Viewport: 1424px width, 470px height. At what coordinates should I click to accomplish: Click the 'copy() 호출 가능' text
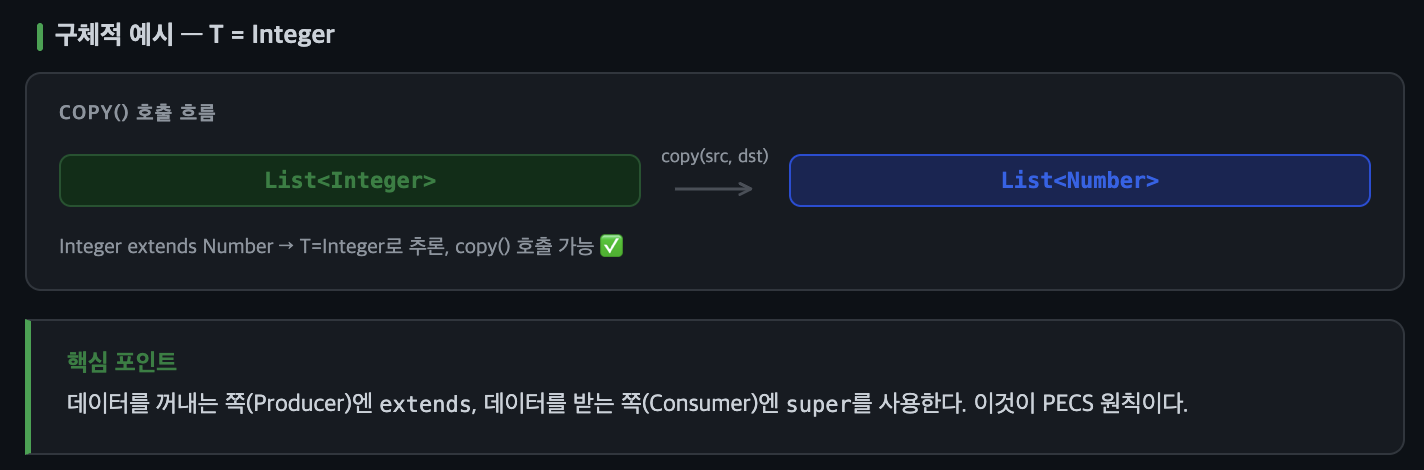(524, 246)
